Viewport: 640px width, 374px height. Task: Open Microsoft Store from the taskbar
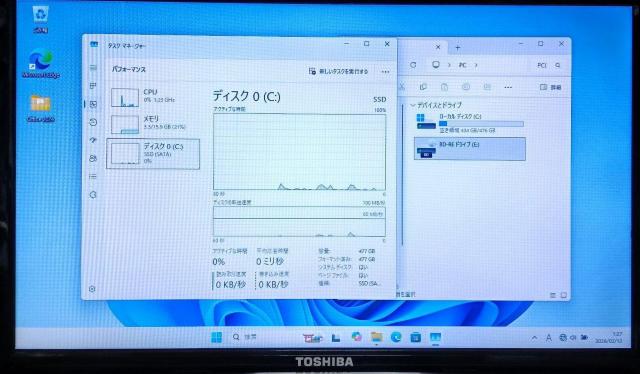[x=416, y=337]
